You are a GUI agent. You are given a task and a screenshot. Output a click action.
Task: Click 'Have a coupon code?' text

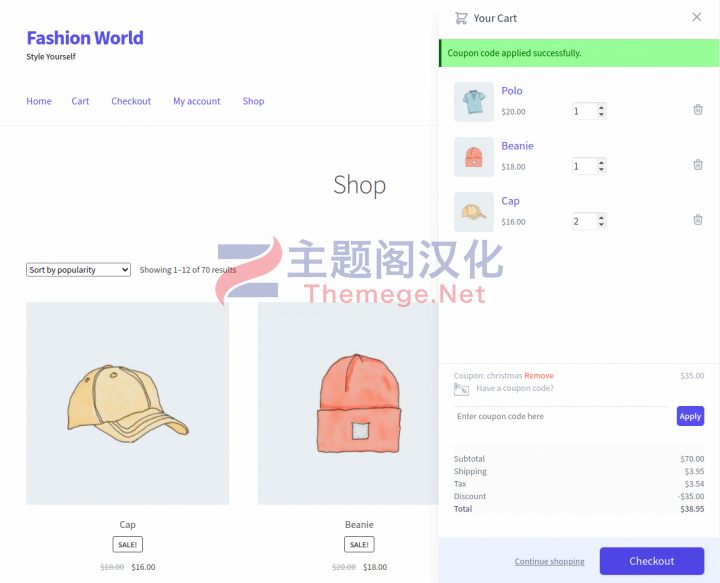click(x=515, y=388)
